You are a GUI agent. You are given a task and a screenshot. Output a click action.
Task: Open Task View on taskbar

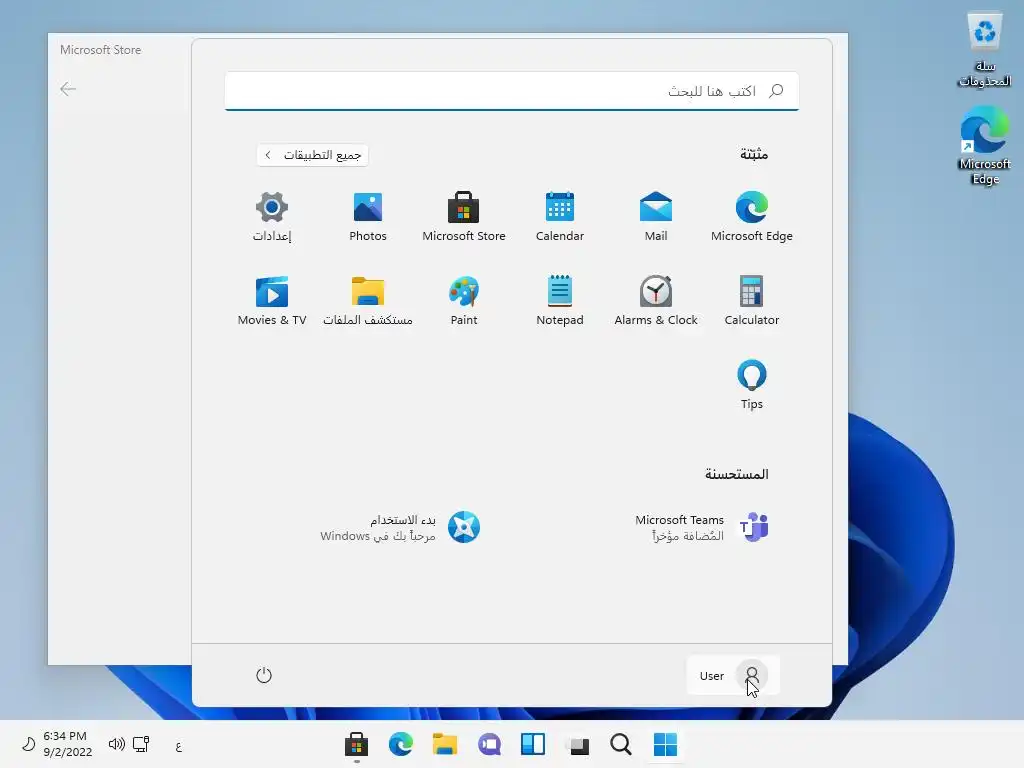[577, 744]
